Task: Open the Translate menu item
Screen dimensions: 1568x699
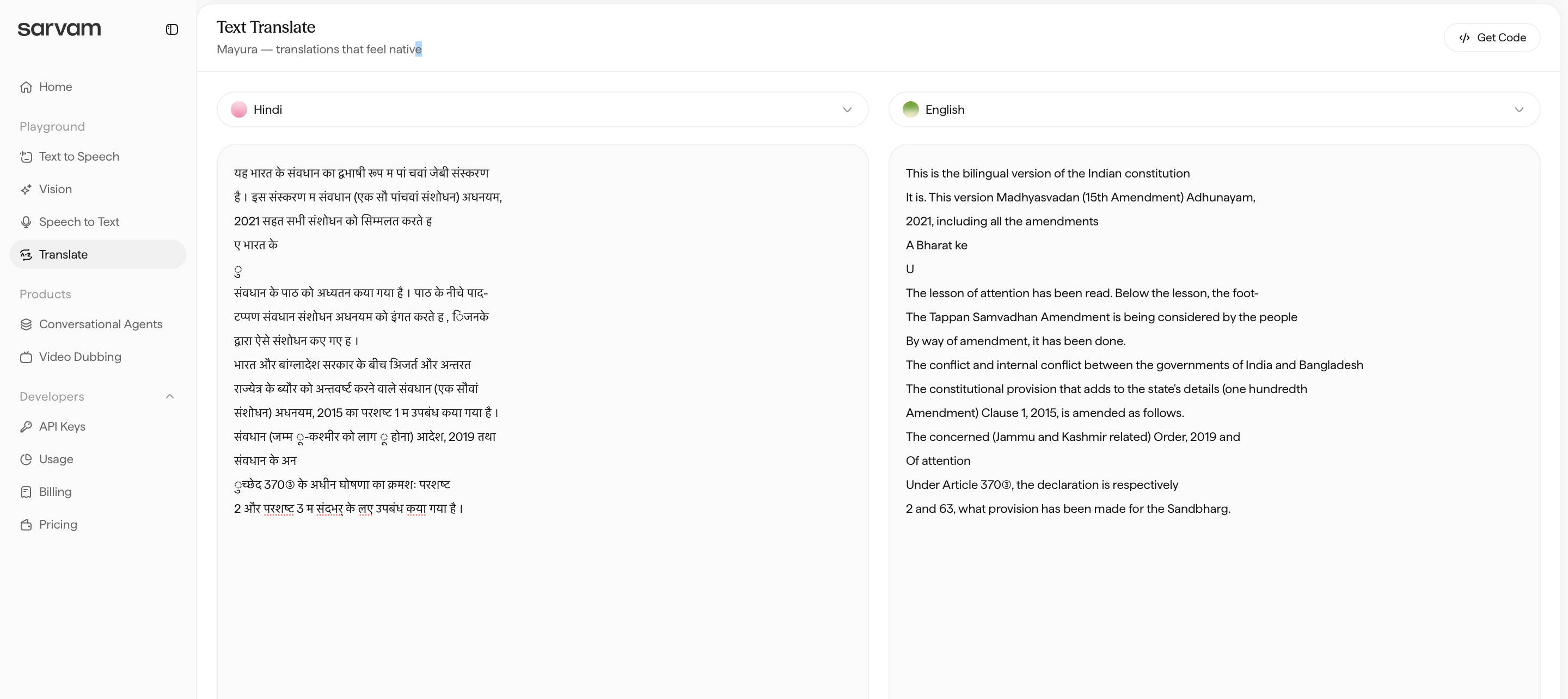Action: tap(63, 255)
